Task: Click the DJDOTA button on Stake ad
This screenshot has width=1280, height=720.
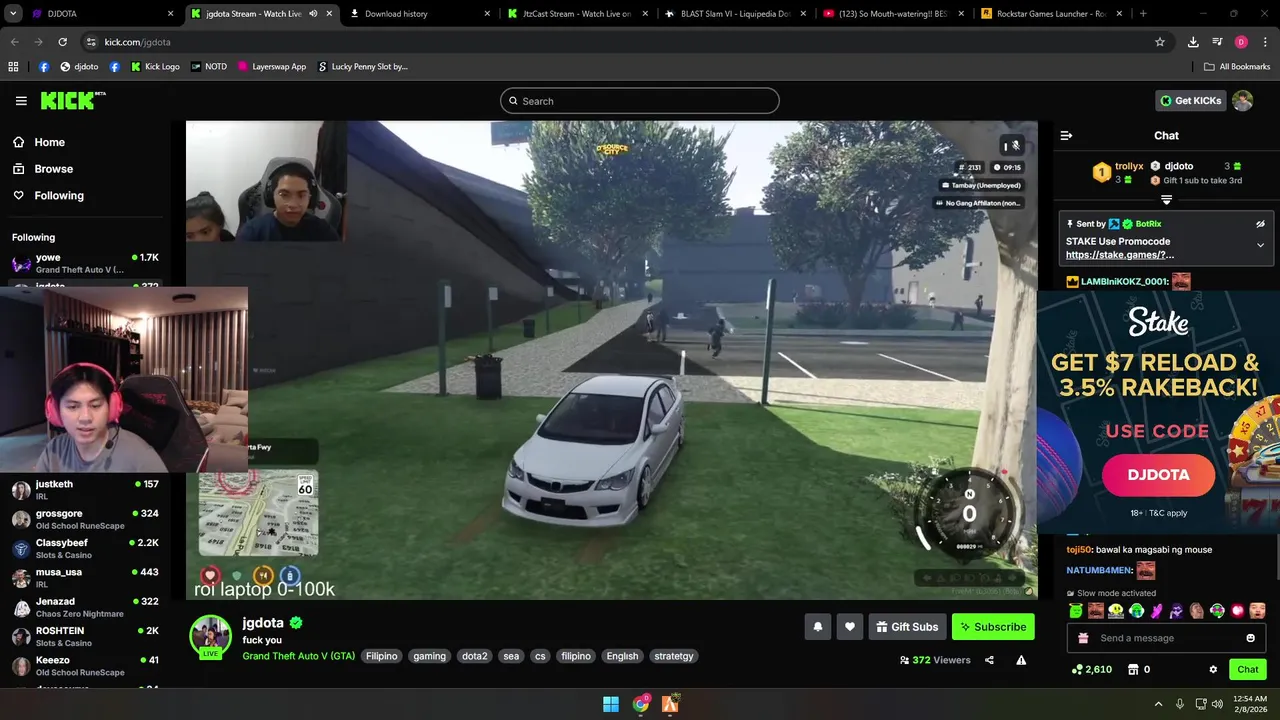Action: [x=1158, y=475]
